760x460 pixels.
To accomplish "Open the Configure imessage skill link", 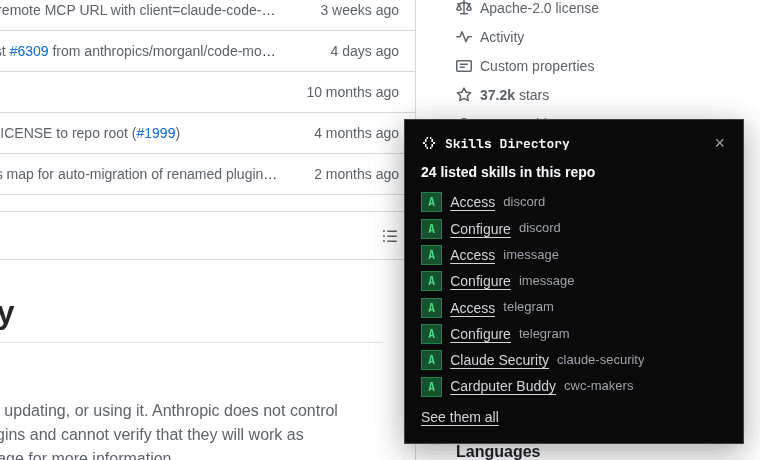I will [x=480, y=281].
